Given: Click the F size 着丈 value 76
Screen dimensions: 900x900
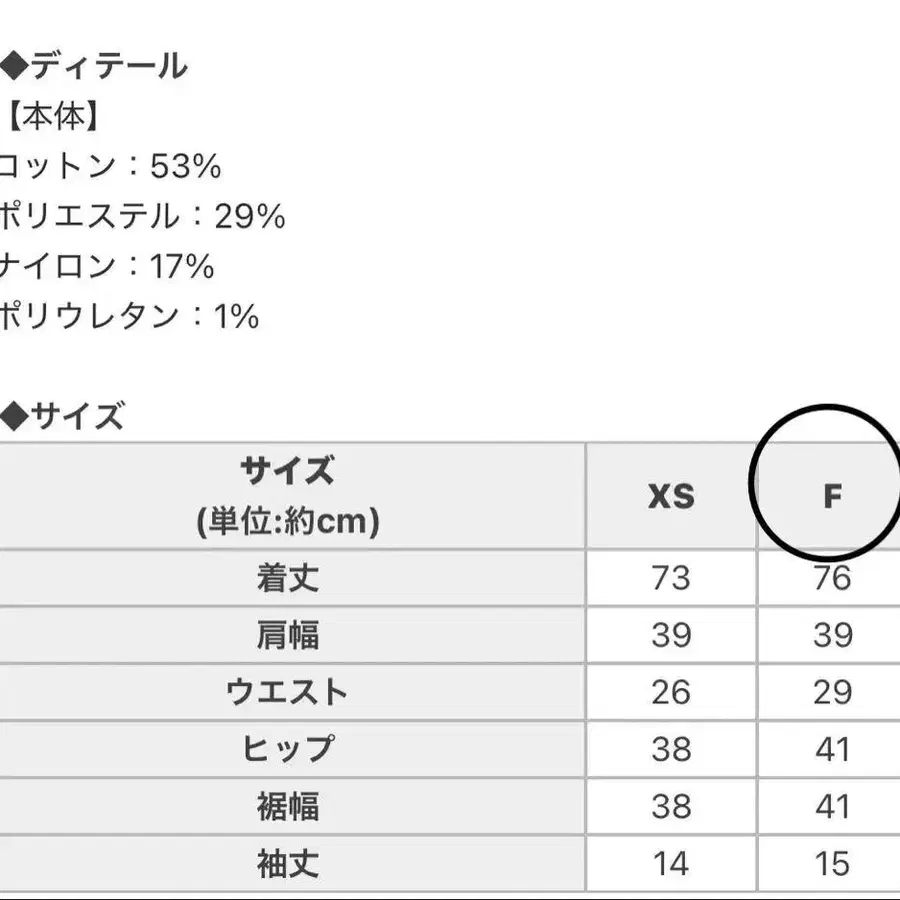Looking at the screenshot, I should point(832,577).
